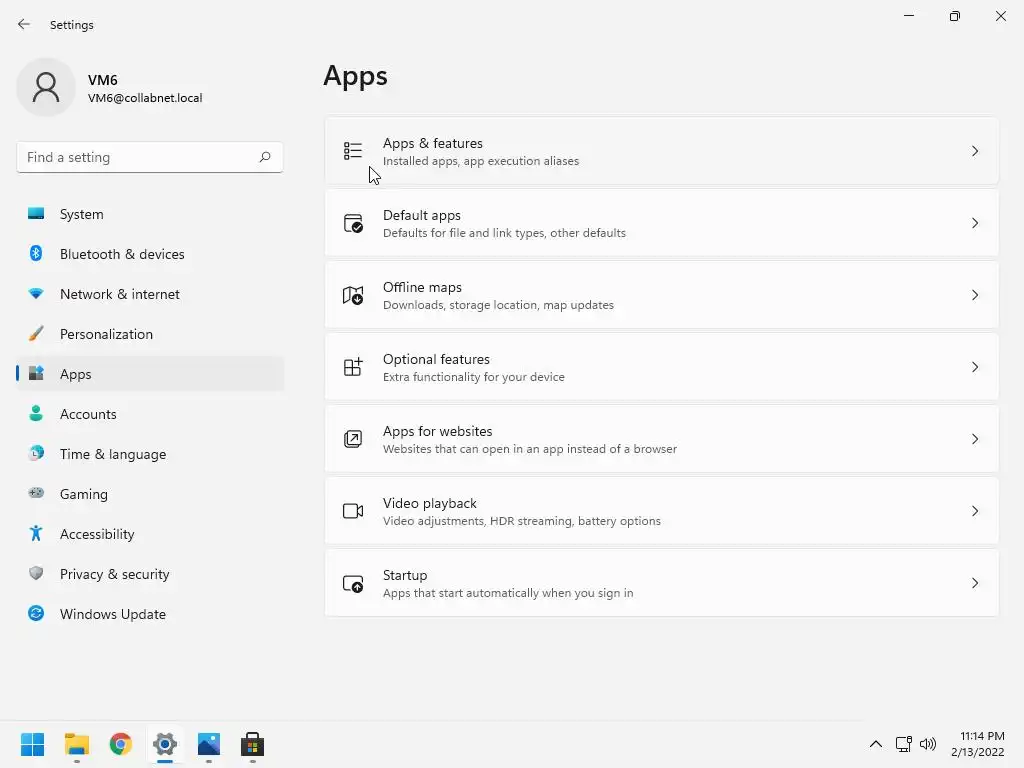Expand the Startup chevron arrow
Image resolution: width=1024 pixels, height=768 pixels.
click(975, 583)
